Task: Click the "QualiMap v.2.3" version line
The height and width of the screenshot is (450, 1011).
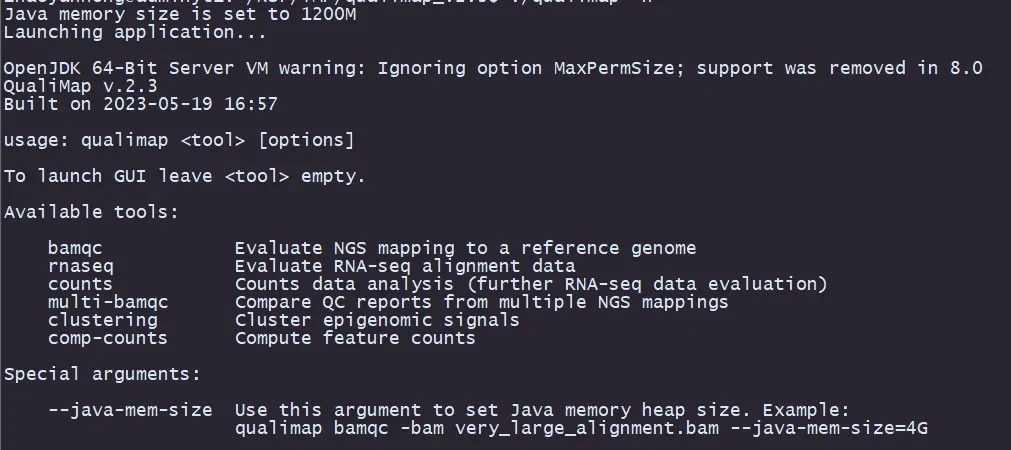Action: click(x=80, y=86)
